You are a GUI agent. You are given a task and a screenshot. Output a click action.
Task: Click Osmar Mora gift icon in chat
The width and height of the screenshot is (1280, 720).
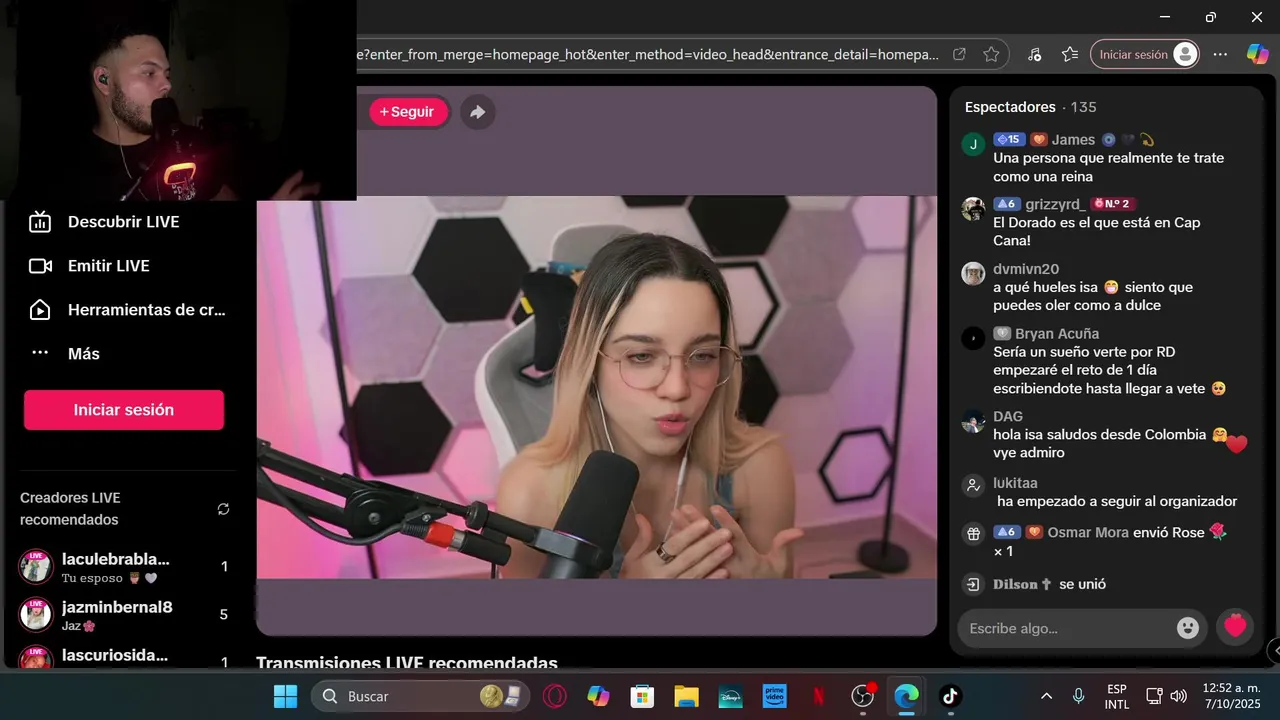[973, 534]
